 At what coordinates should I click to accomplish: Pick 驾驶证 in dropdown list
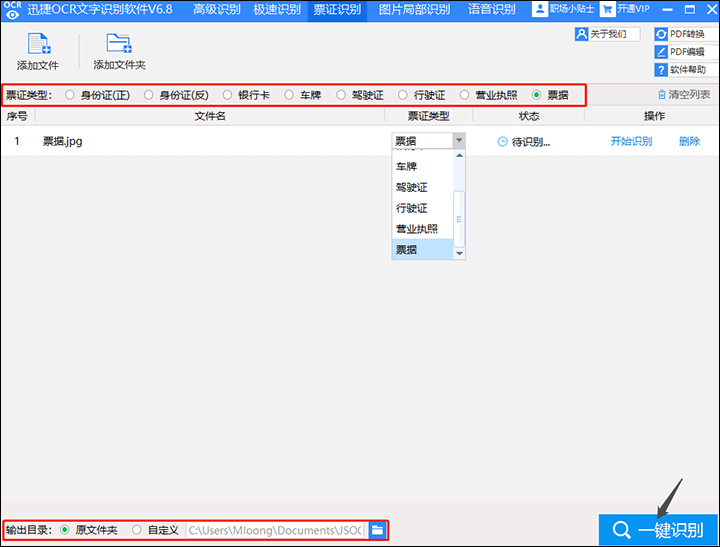click(x=422, y=187)
